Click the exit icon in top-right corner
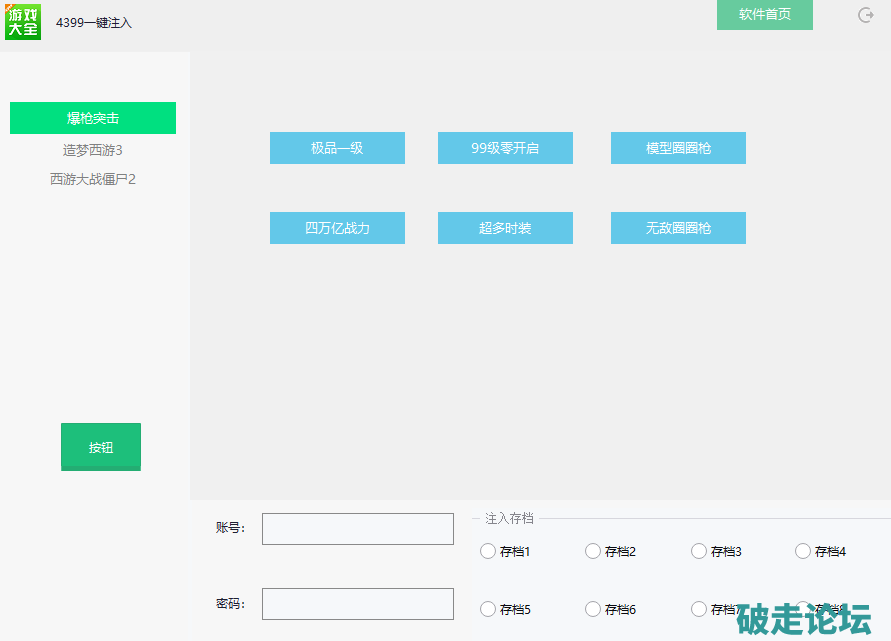Image resolution: width=891 pixels, height=641 pixels. pos(866,15)
